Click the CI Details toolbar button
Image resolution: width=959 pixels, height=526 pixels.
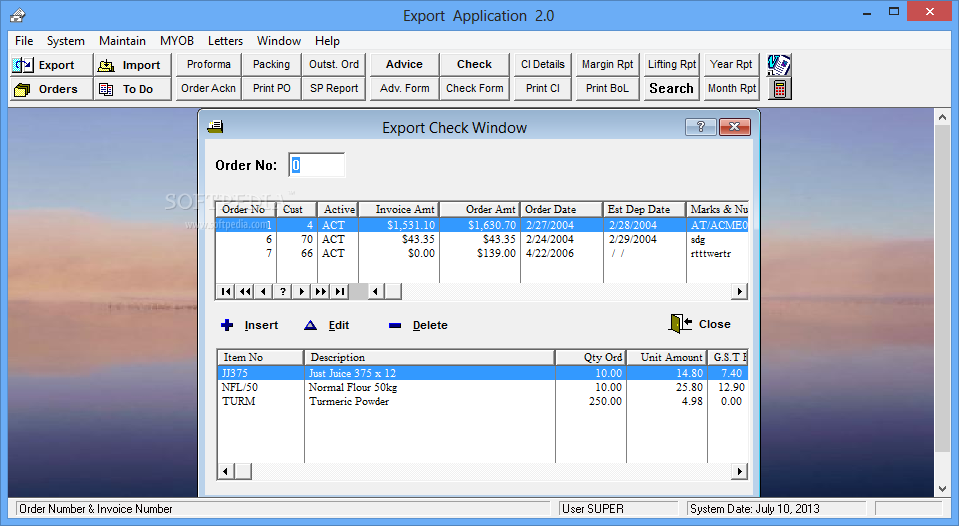542,64
